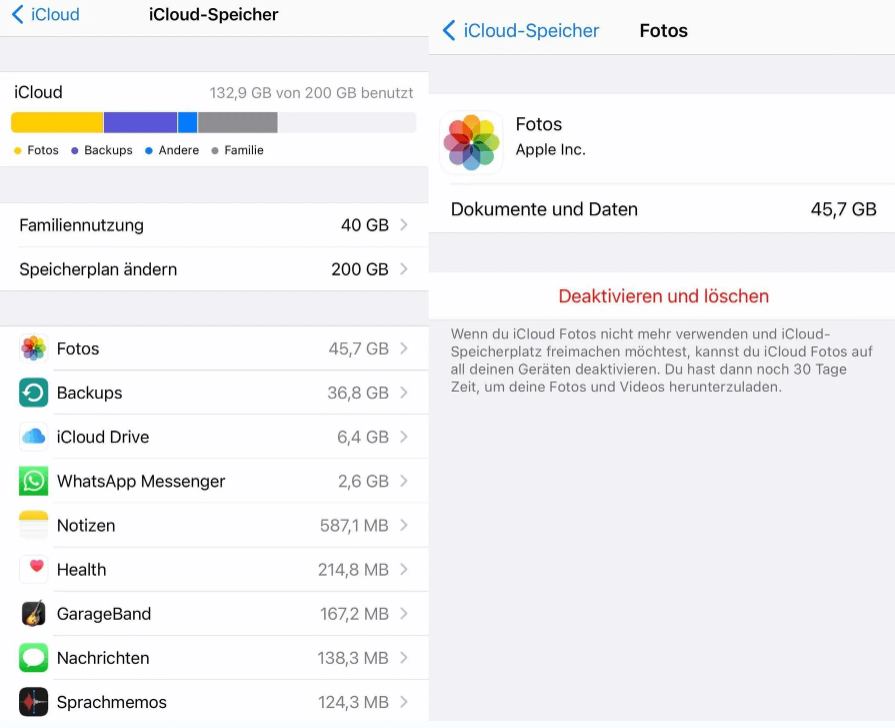Tap the GarageBand guitar icon
Screen dimensions: 895x728
click(x=34, y=613)
